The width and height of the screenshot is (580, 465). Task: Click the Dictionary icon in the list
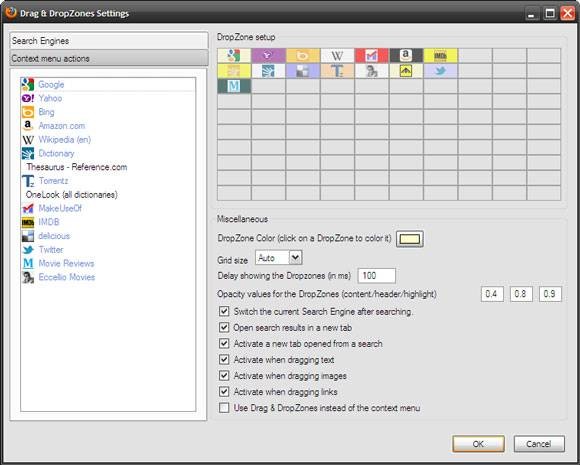tap(28, 153)
